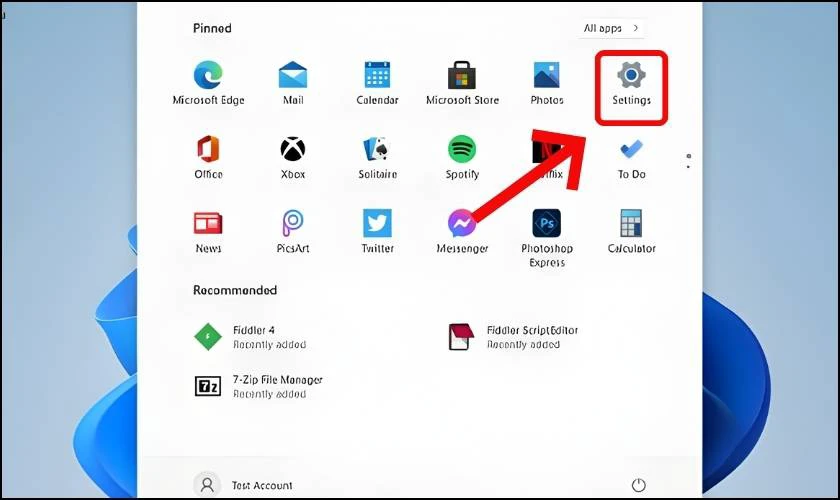Image resolution: width=840 pixels, height=500 pixels.
Task: Open the Test Account user menu
Action: pos(243,485)
